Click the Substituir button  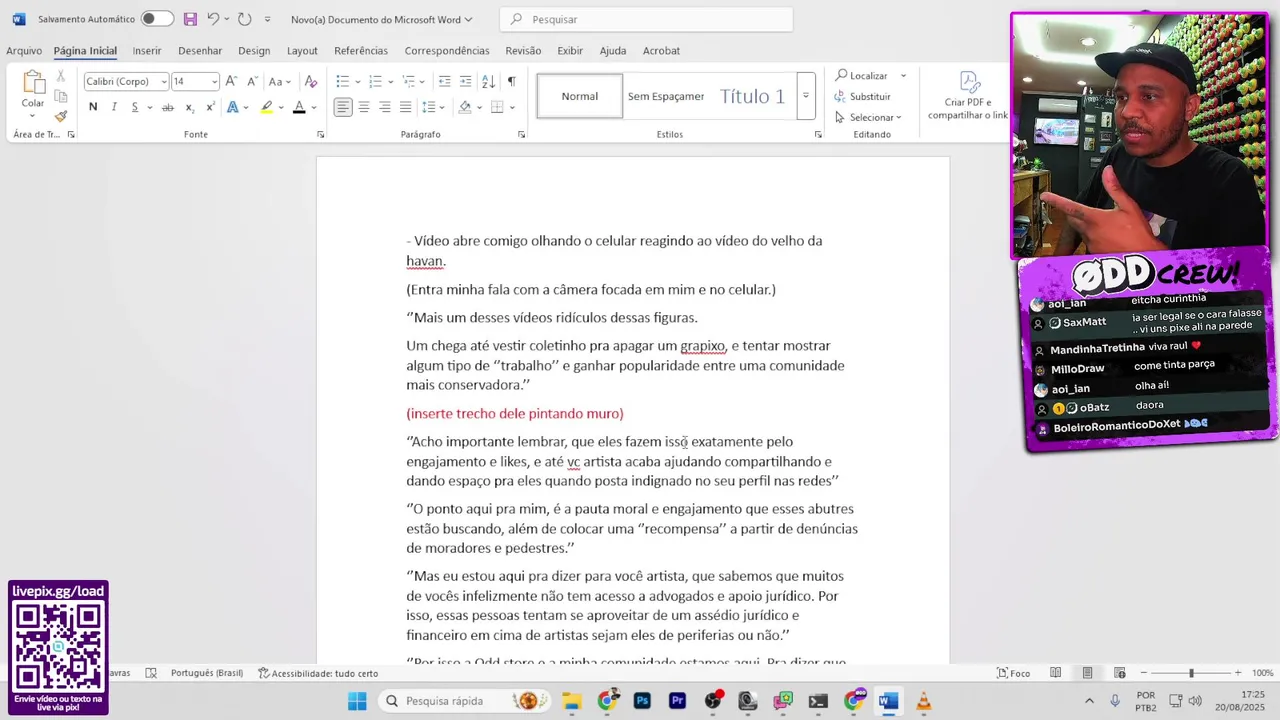pyautogui.click(x=862, y=97)
